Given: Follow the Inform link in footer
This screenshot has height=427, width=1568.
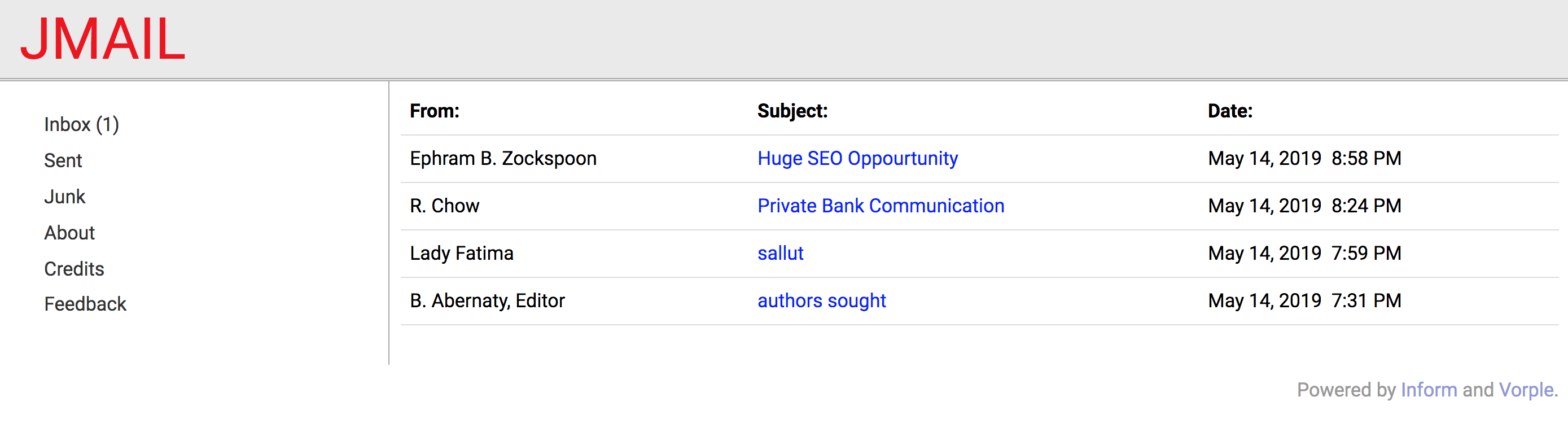Looking at the screenshot, I should pyautogui.click(x=1428, y=390).
